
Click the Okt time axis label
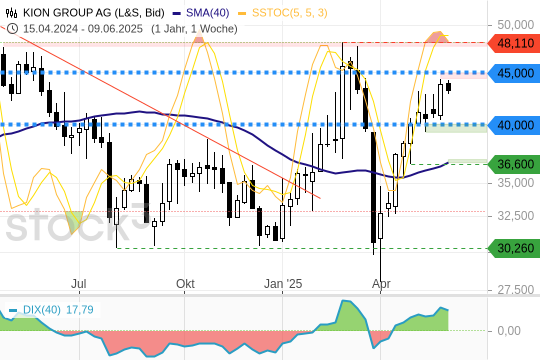coord(185,284)
